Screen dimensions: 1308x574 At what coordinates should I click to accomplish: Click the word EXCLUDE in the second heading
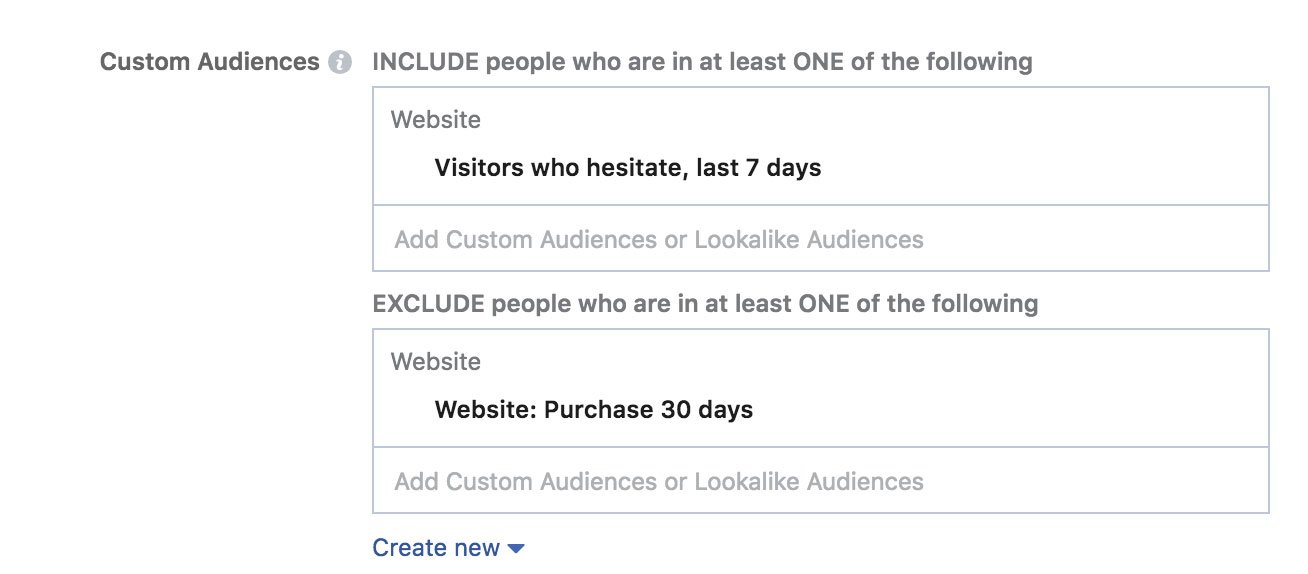[x=428, y=304]
